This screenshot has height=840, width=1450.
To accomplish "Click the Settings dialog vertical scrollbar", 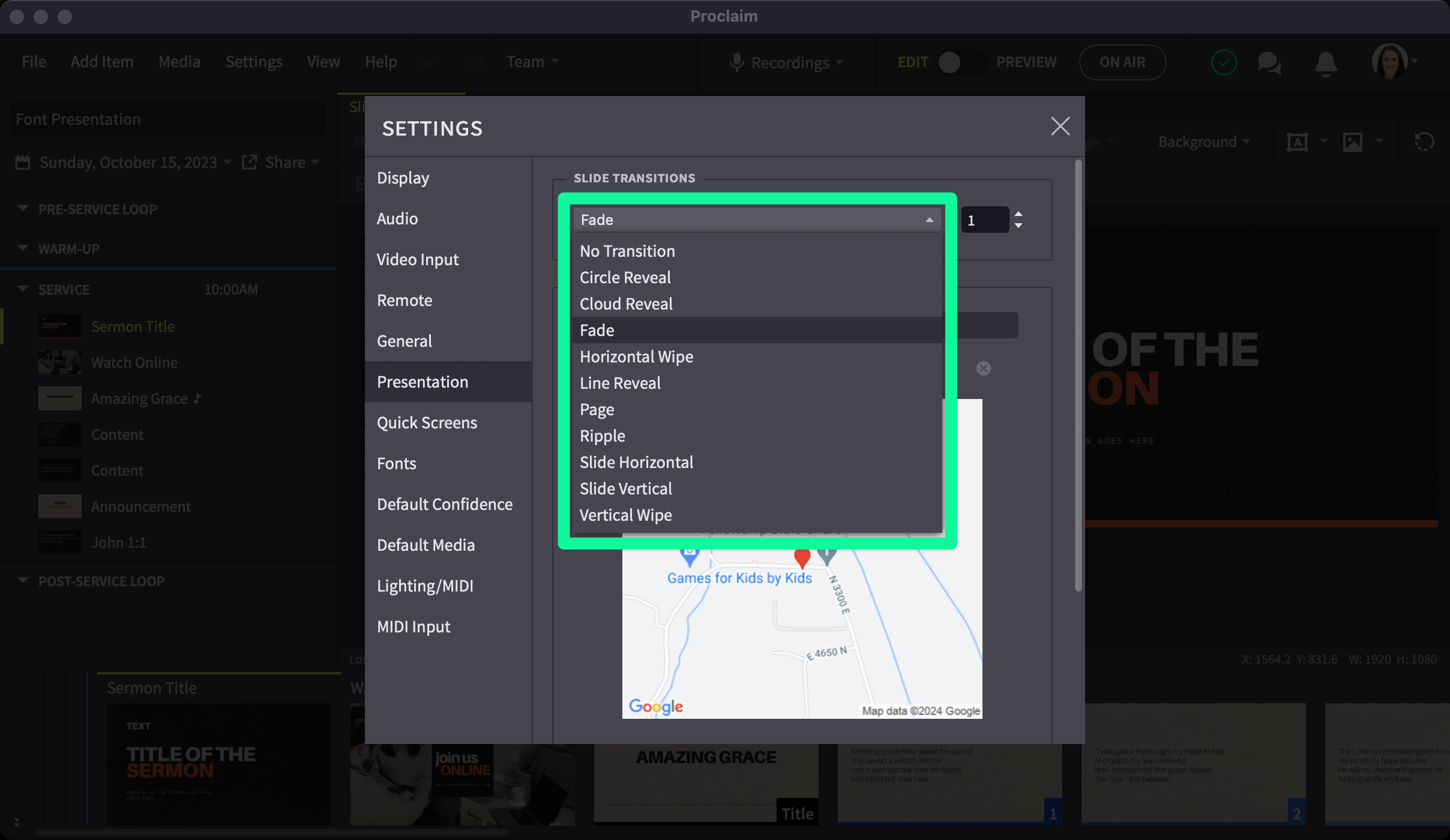I will pyautogui.click(x=1078, y=375).
